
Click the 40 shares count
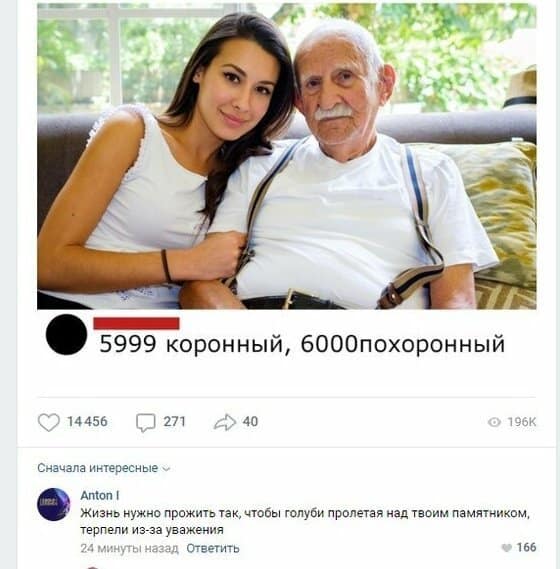[x=250, y=422]
